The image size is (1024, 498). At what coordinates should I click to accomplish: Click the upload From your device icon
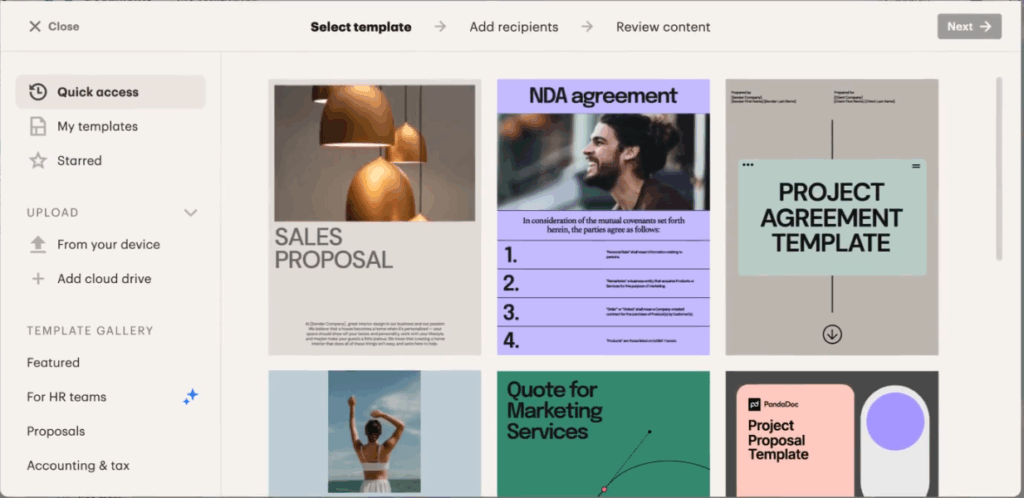[x=38, y=245]
